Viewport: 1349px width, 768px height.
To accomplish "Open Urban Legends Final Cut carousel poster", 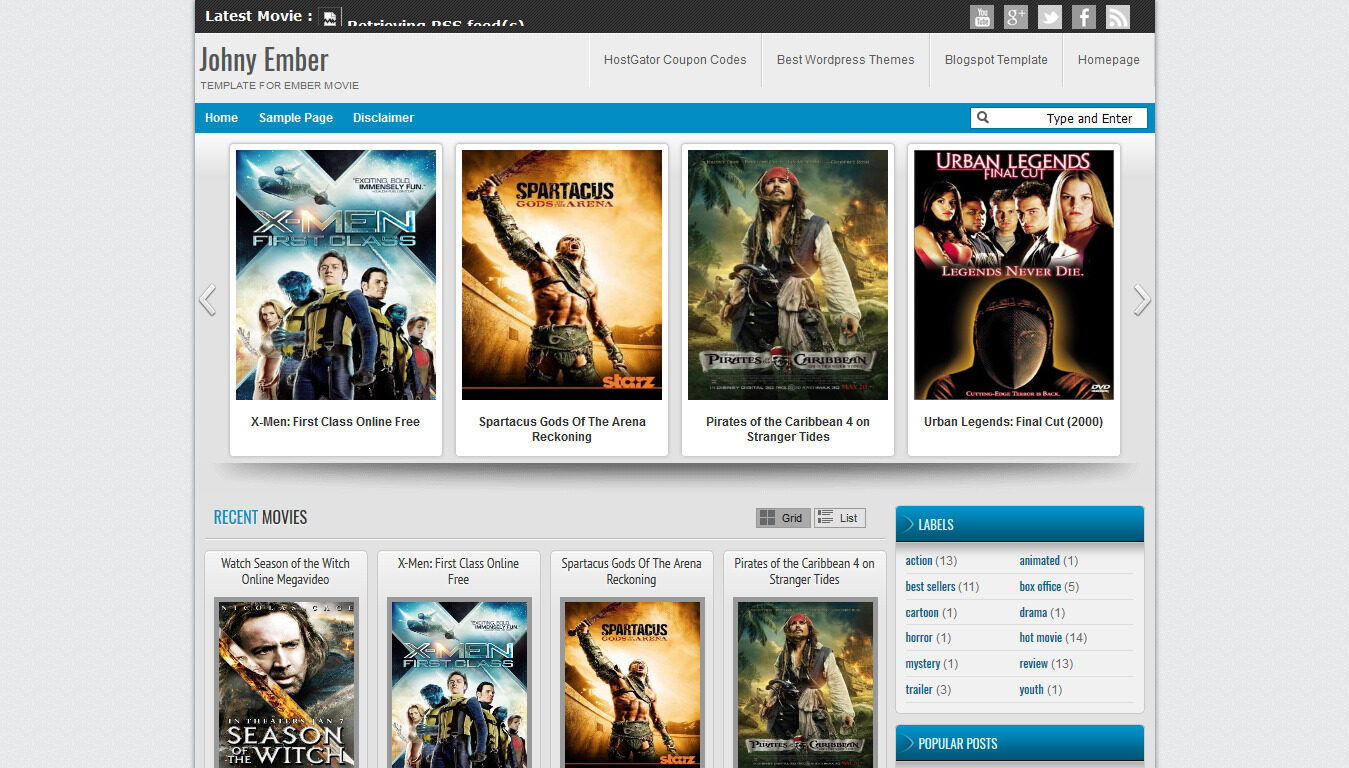I will point(1014,275).
